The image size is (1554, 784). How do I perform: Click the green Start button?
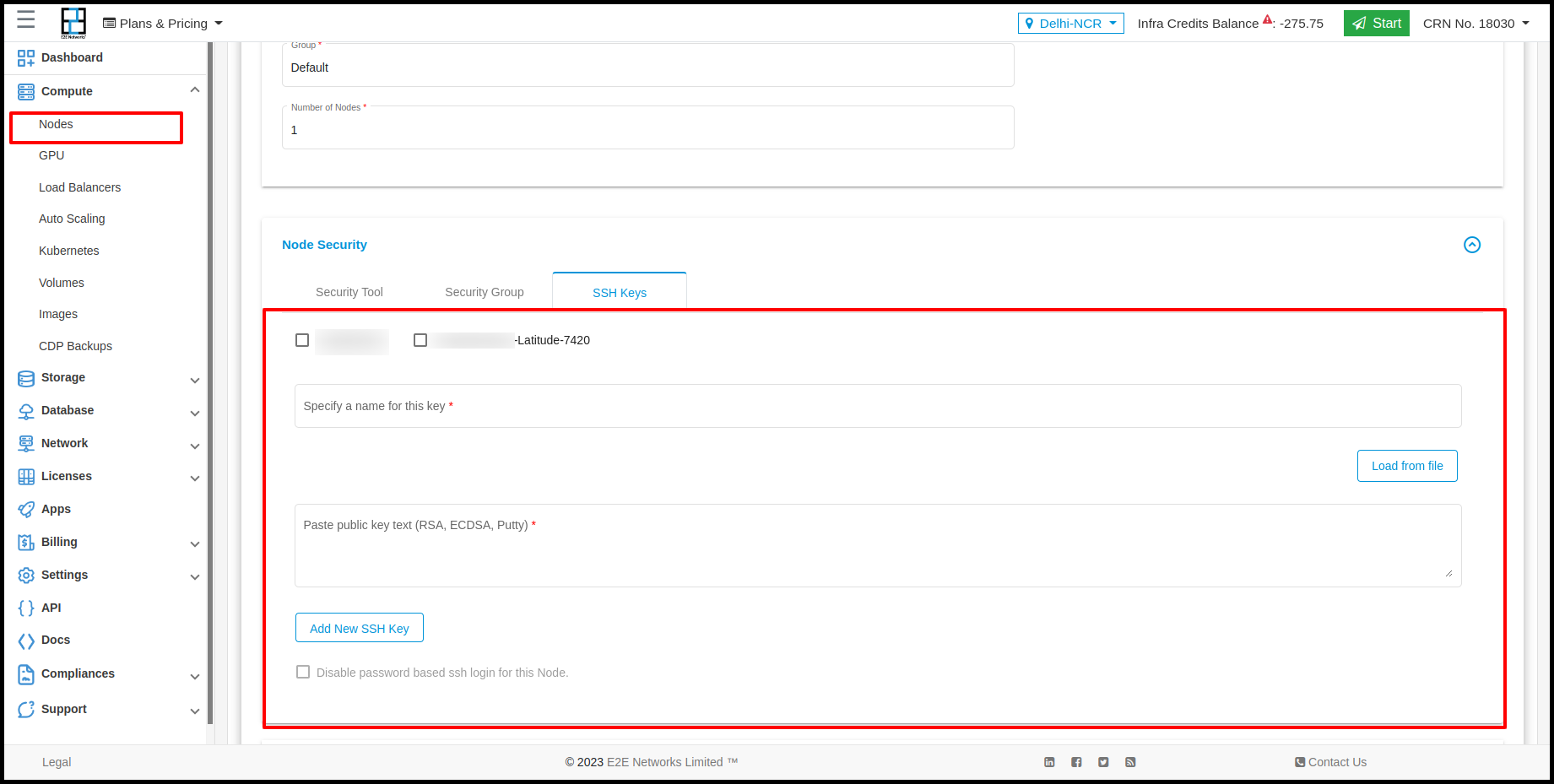coord(1377,23)
